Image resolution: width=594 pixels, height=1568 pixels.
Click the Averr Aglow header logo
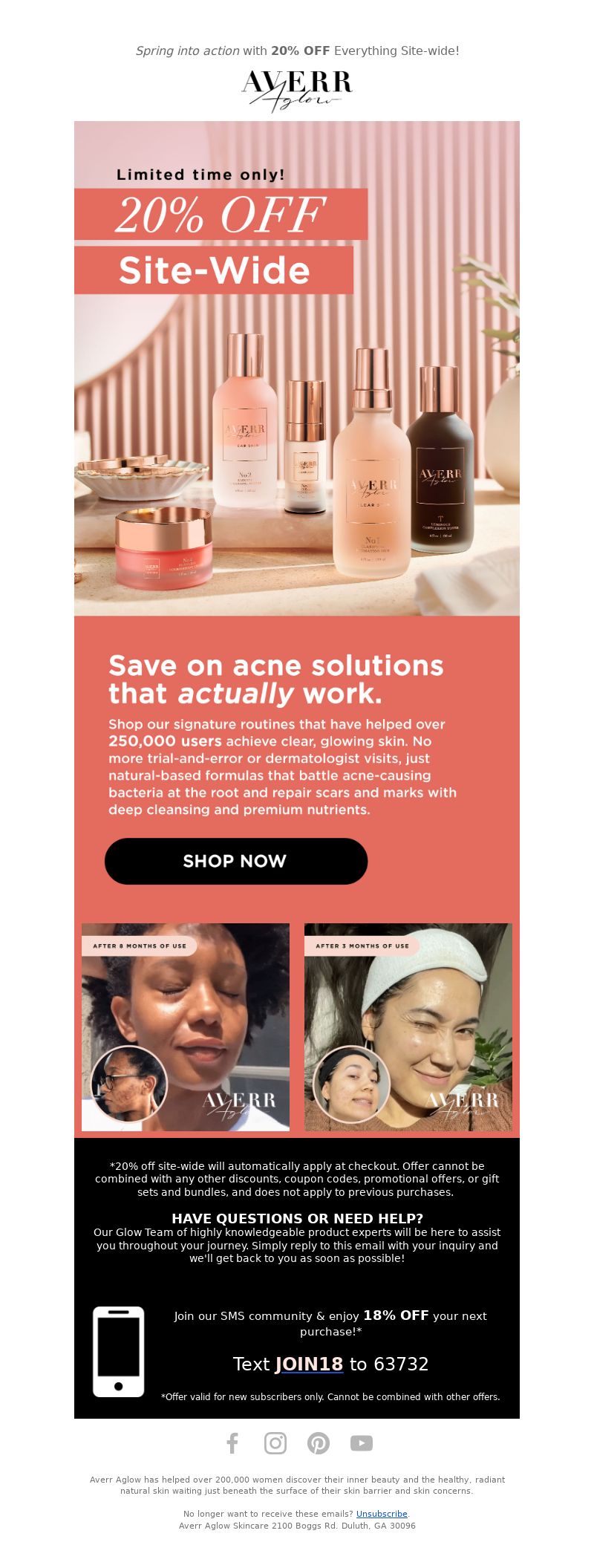(297, 91)
